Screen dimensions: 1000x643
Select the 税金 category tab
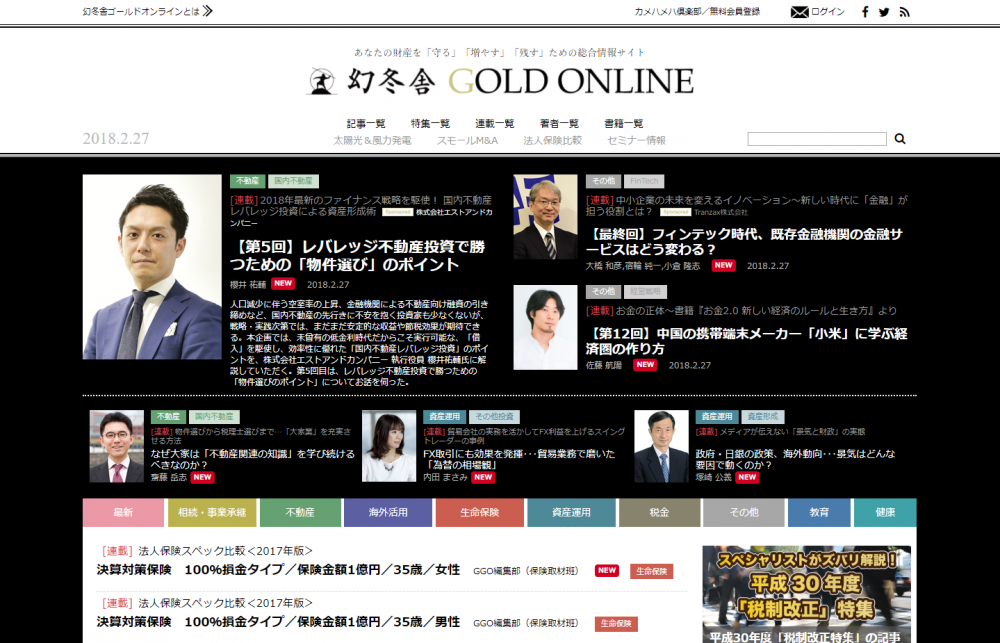pyautogui.click(x=659, y=512)
